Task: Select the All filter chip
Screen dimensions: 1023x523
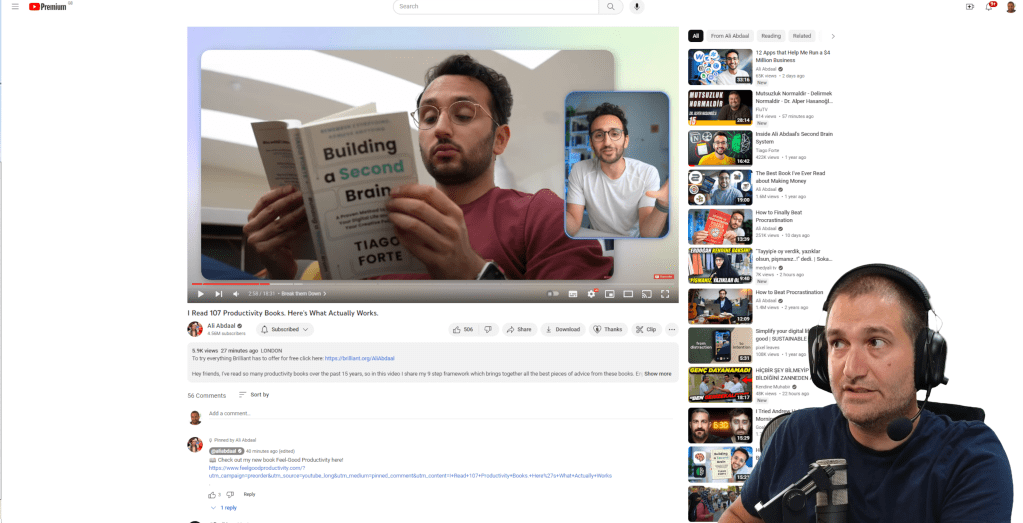Action: (695, 36)
